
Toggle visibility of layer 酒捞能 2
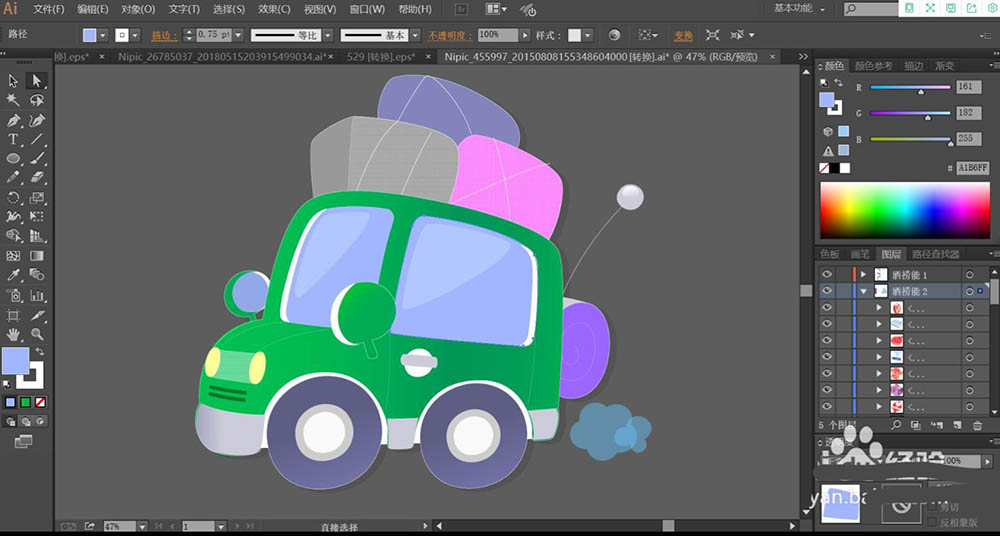click(827, 291)
